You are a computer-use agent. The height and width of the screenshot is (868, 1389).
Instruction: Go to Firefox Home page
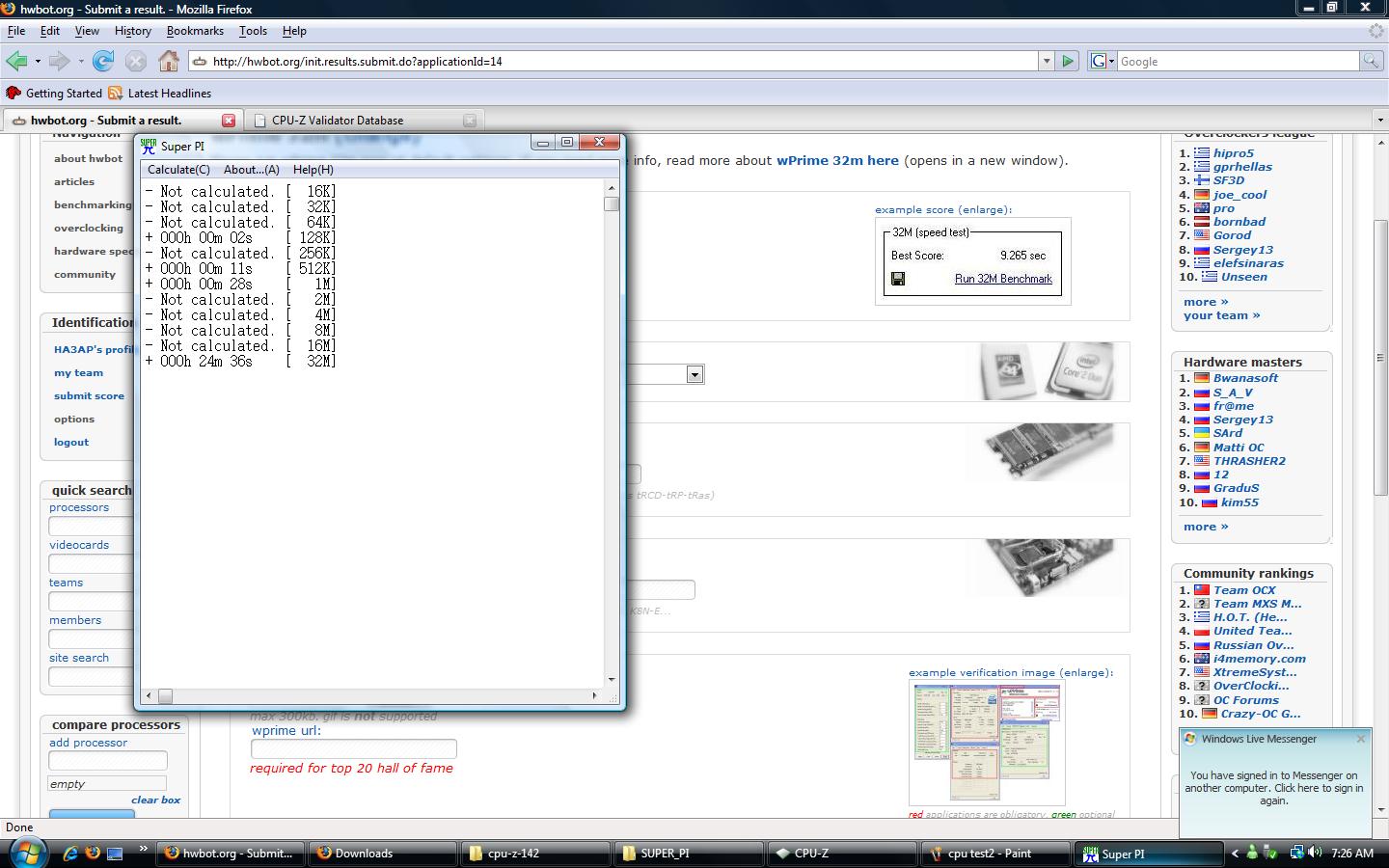(x=169, y=61)
